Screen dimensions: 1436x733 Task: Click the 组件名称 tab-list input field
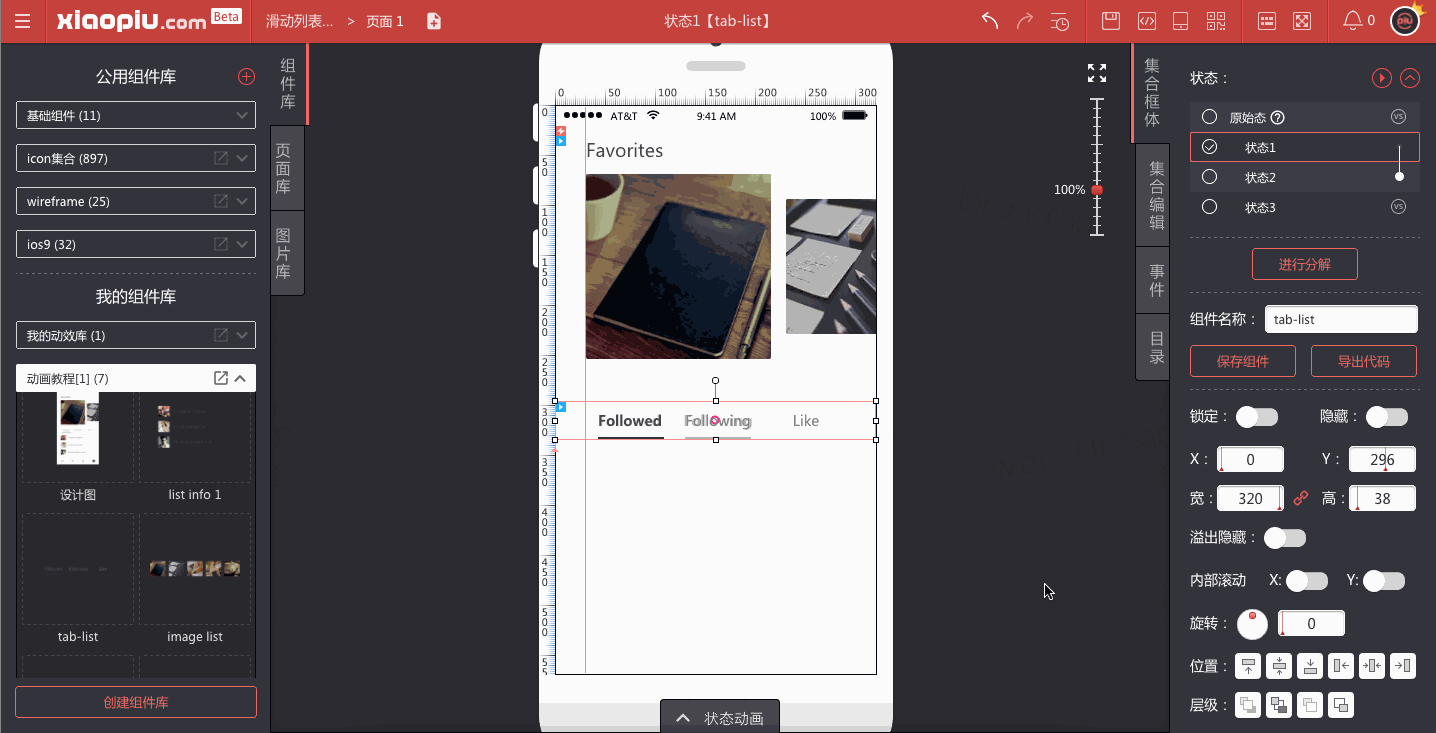1341,319
